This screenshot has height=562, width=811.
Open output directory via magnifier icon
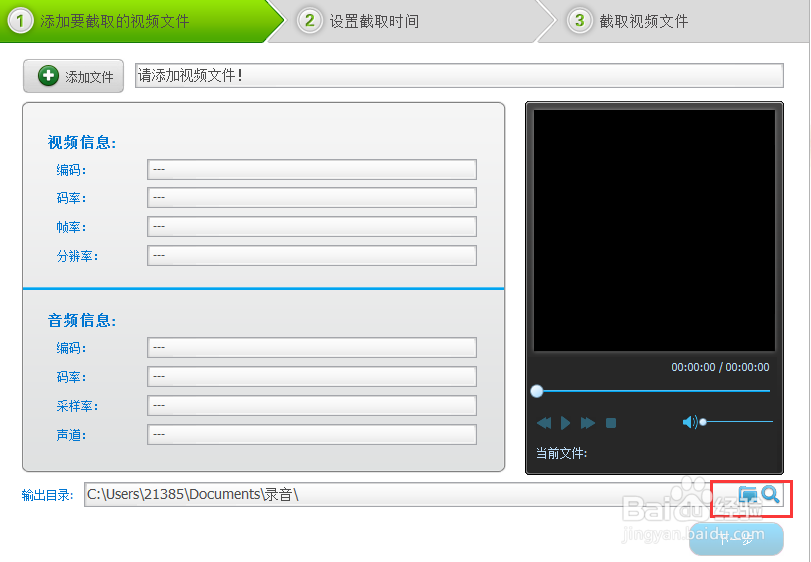pyautogui.click(x=771, y=495)
